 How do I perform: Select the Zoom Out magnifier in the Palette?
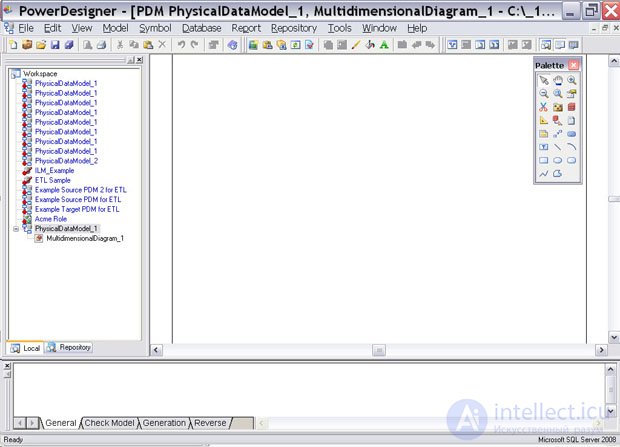click(x=544, y=94)
